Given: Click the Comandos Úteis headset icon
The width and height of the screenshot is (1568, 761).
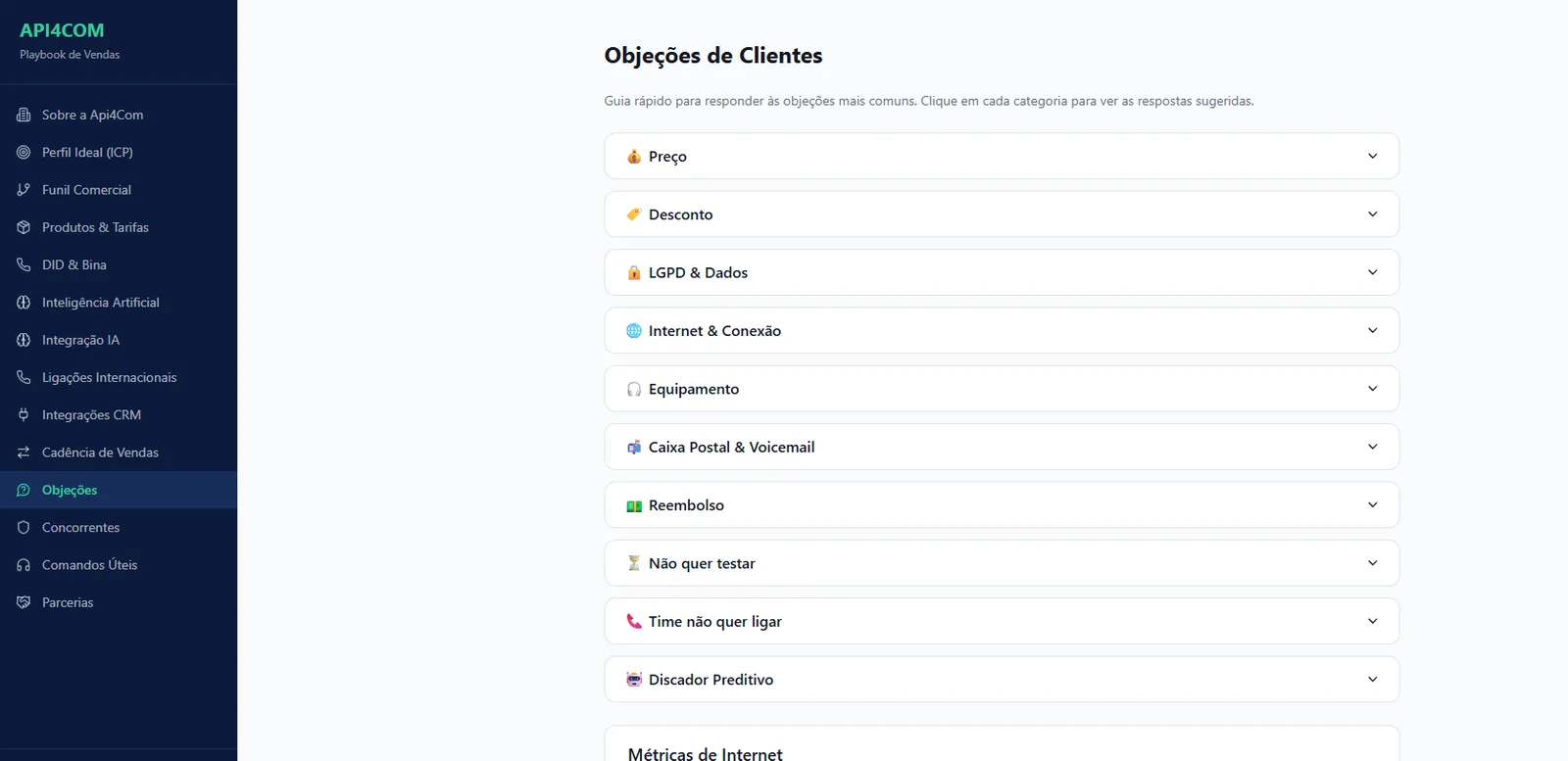Looking at the screenshot, I should 24,565.
